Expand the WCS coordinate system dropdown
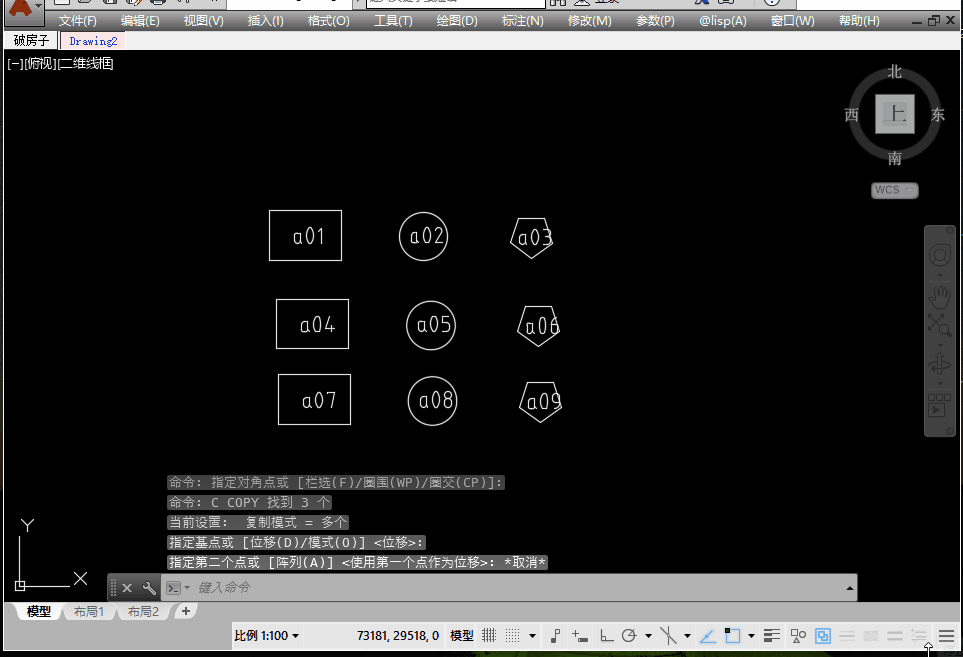 (894, 190)
